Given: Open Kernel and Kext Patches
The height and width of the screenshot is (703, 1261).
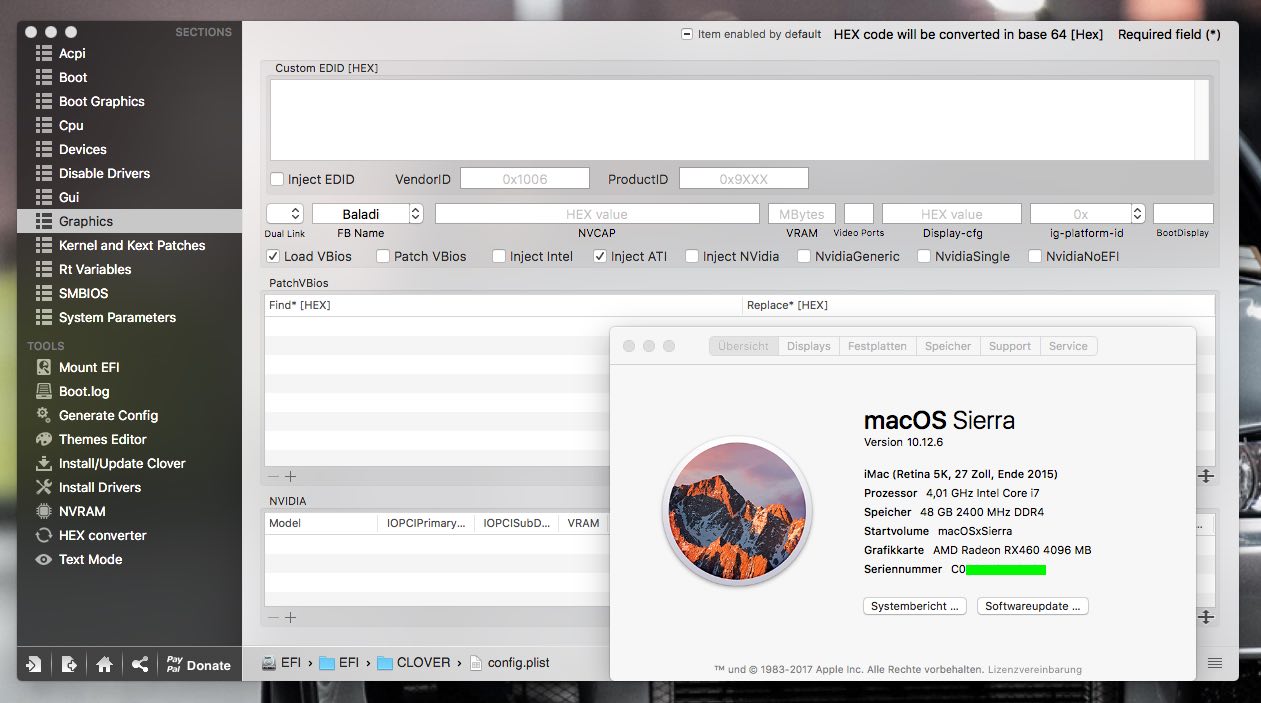Looking at the screenshot, I should 129,245.
